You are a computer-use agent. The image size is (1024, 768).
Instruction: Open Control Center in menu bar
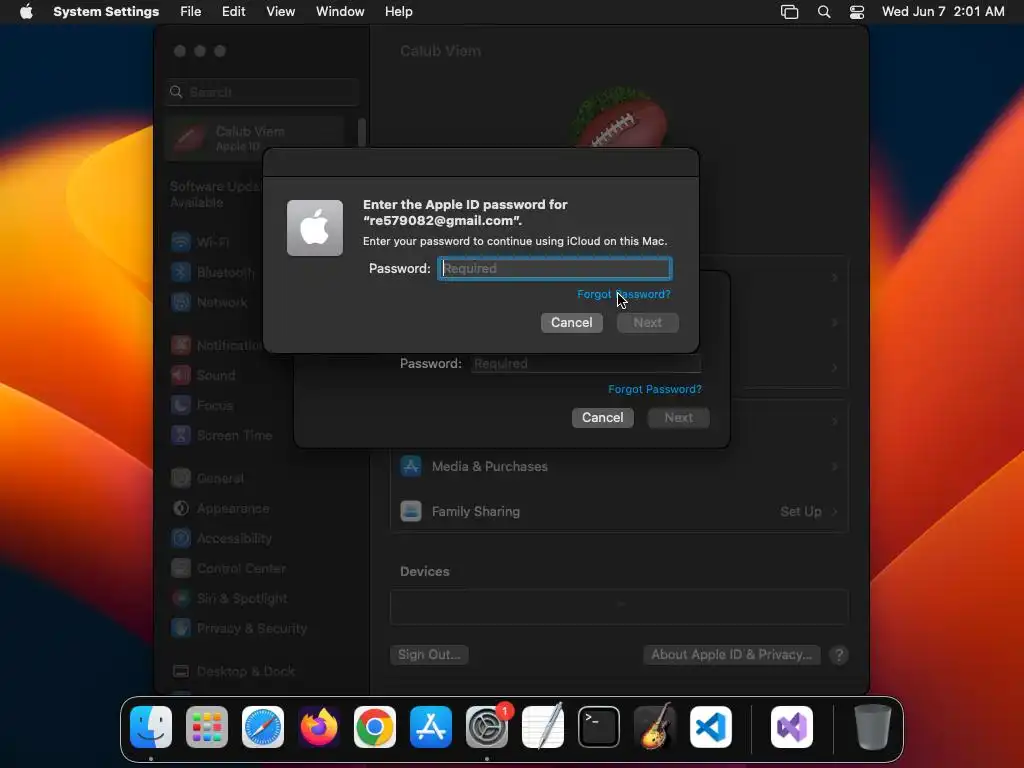click(856, 12)
